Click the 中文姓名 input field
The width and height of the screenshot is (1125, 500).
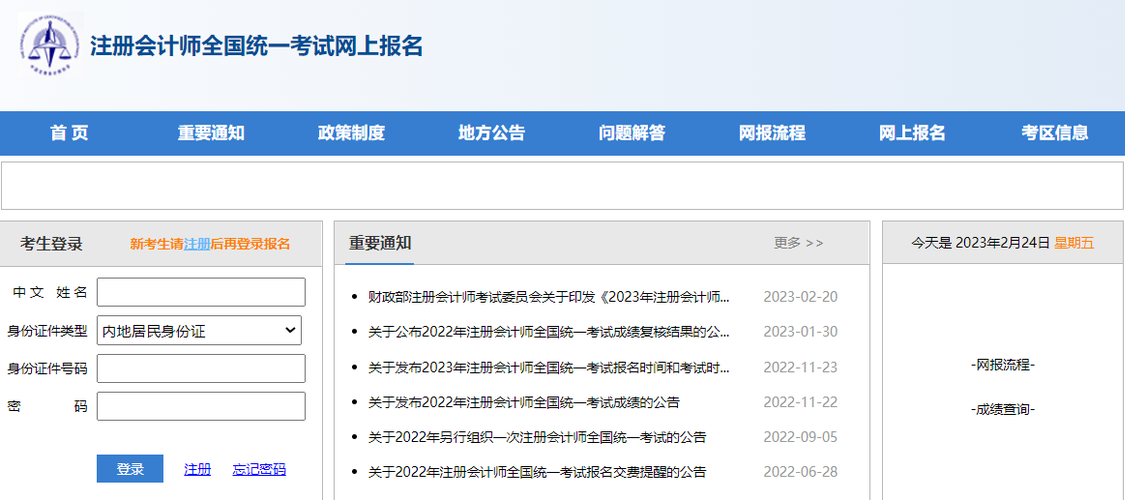tap(200, 292)
